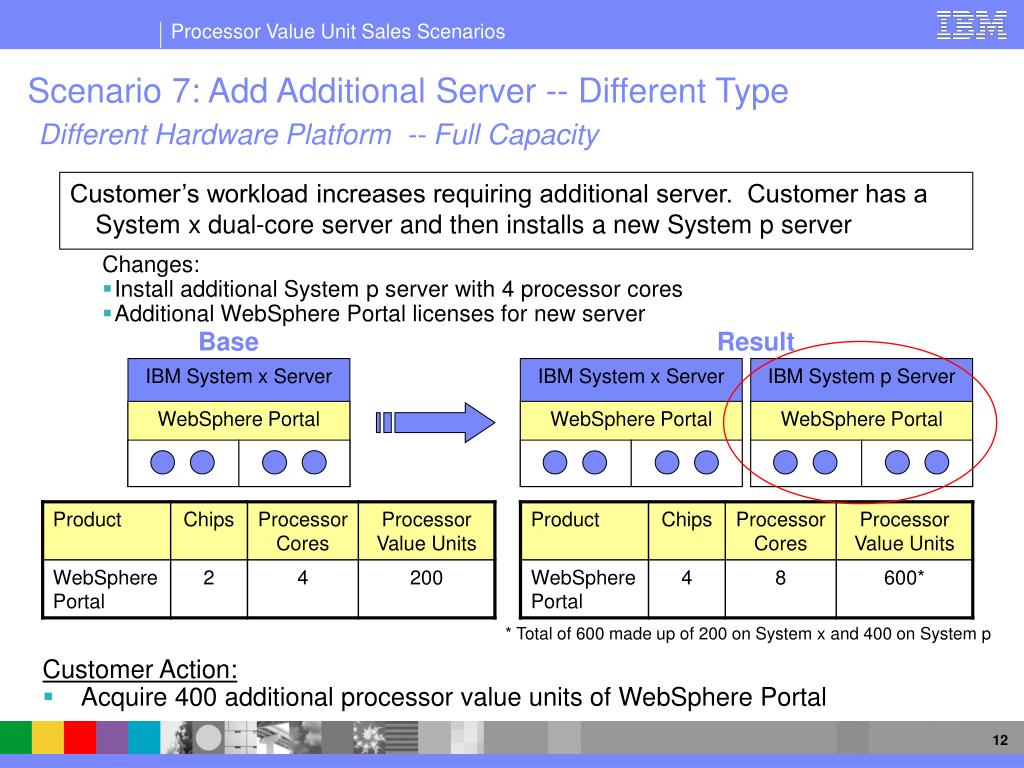Screen dimensions: 1024x768
Task: Click the 'Customer Action:' heading
Action: click(140, 670)
